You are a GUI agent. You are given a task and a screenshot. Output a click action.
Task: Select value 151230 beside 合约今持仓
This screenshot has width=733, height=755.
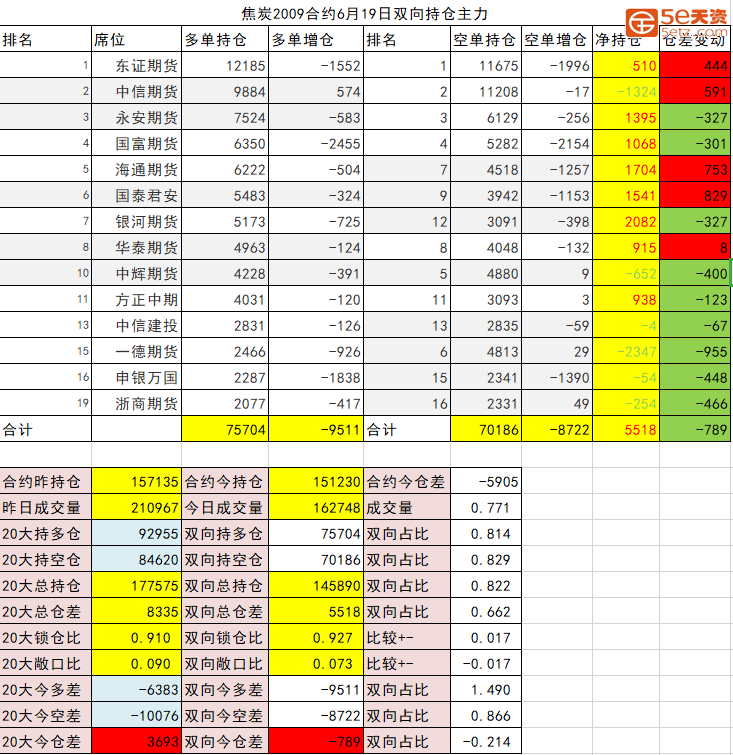[316, 481]
